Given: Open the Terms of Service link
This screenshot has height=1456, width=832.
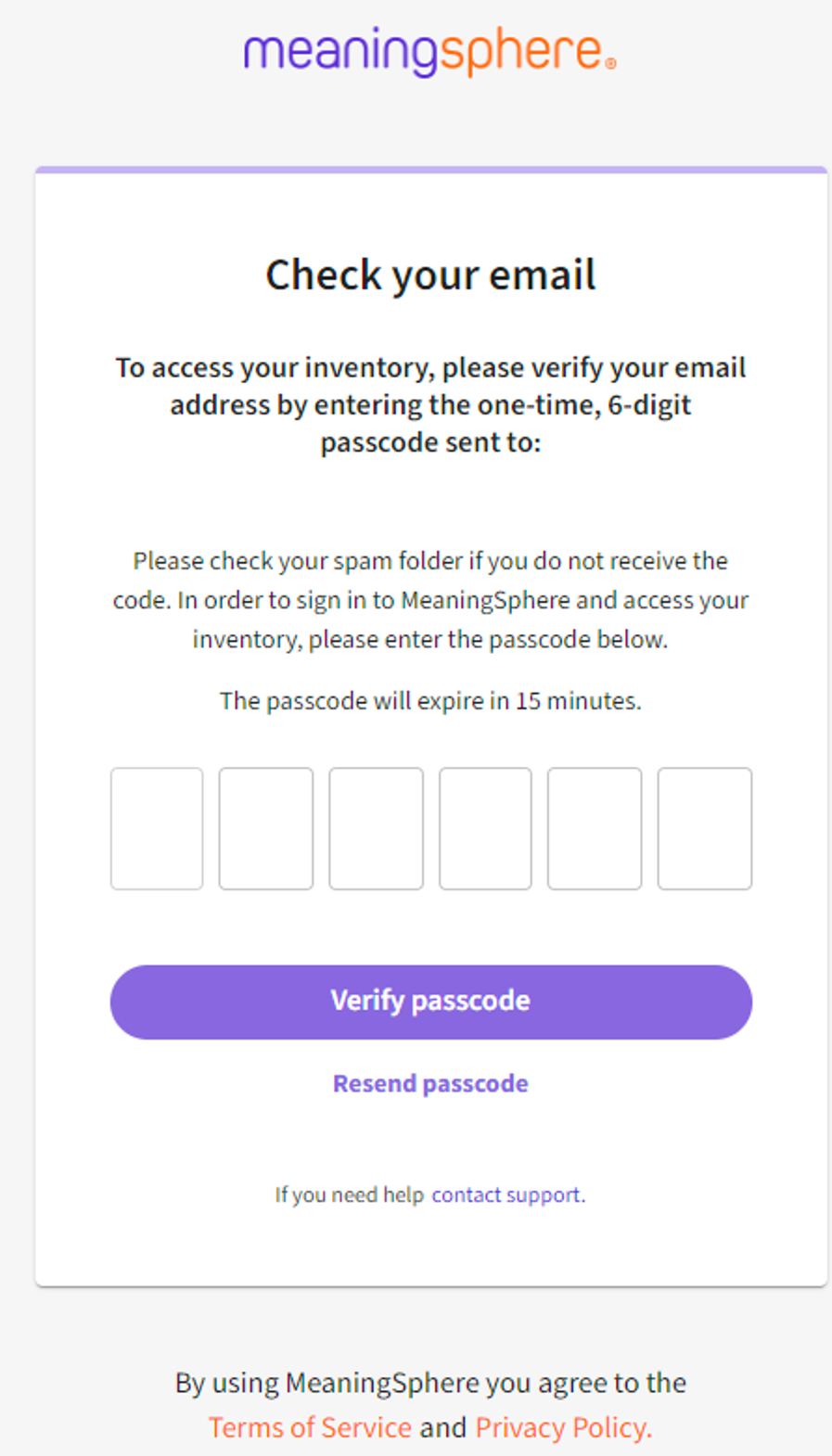Looking at the screenshot, I should (310, 1427).
